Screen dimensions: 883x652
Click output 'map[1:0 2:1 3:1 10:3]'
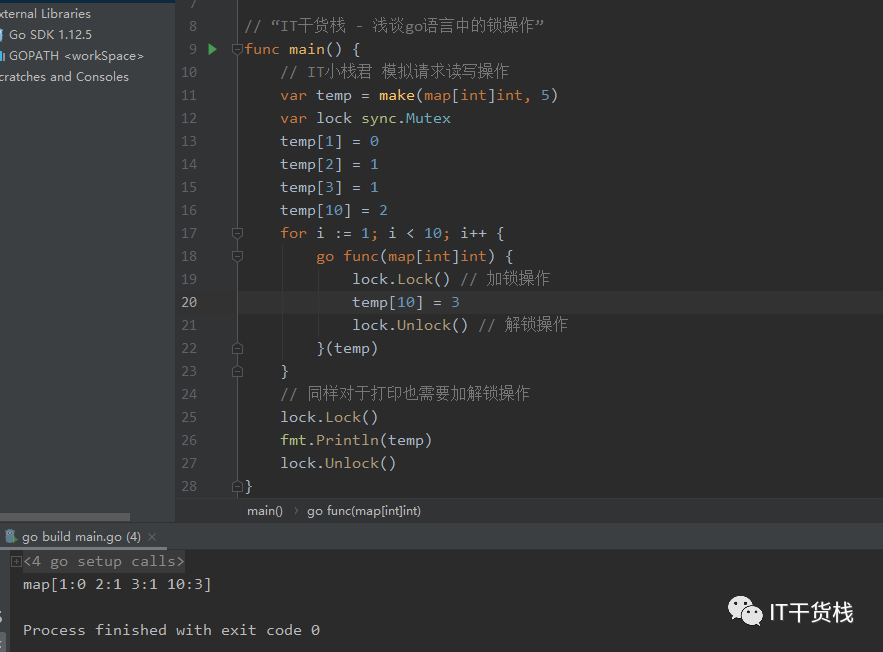click(x=117, y=584)
